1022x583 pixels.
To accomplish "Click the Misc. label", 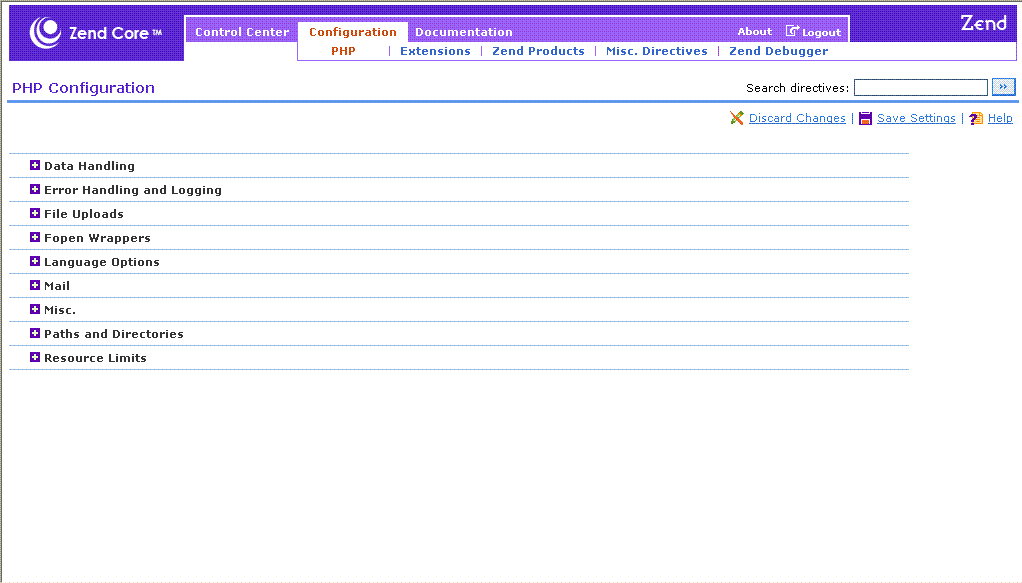I will pyautogui.click(x=59, y=310).
